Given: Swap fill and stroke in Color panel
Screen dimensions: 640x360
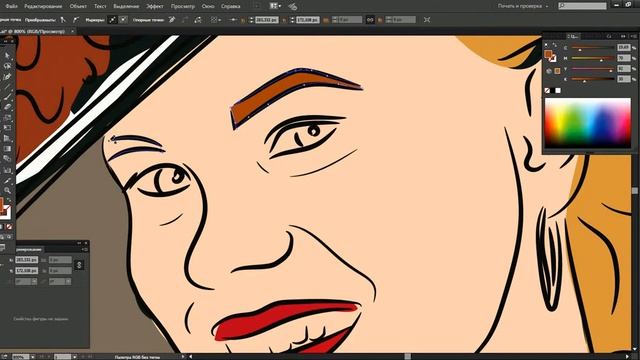Looking at the screenshot, I should [554, 45].
